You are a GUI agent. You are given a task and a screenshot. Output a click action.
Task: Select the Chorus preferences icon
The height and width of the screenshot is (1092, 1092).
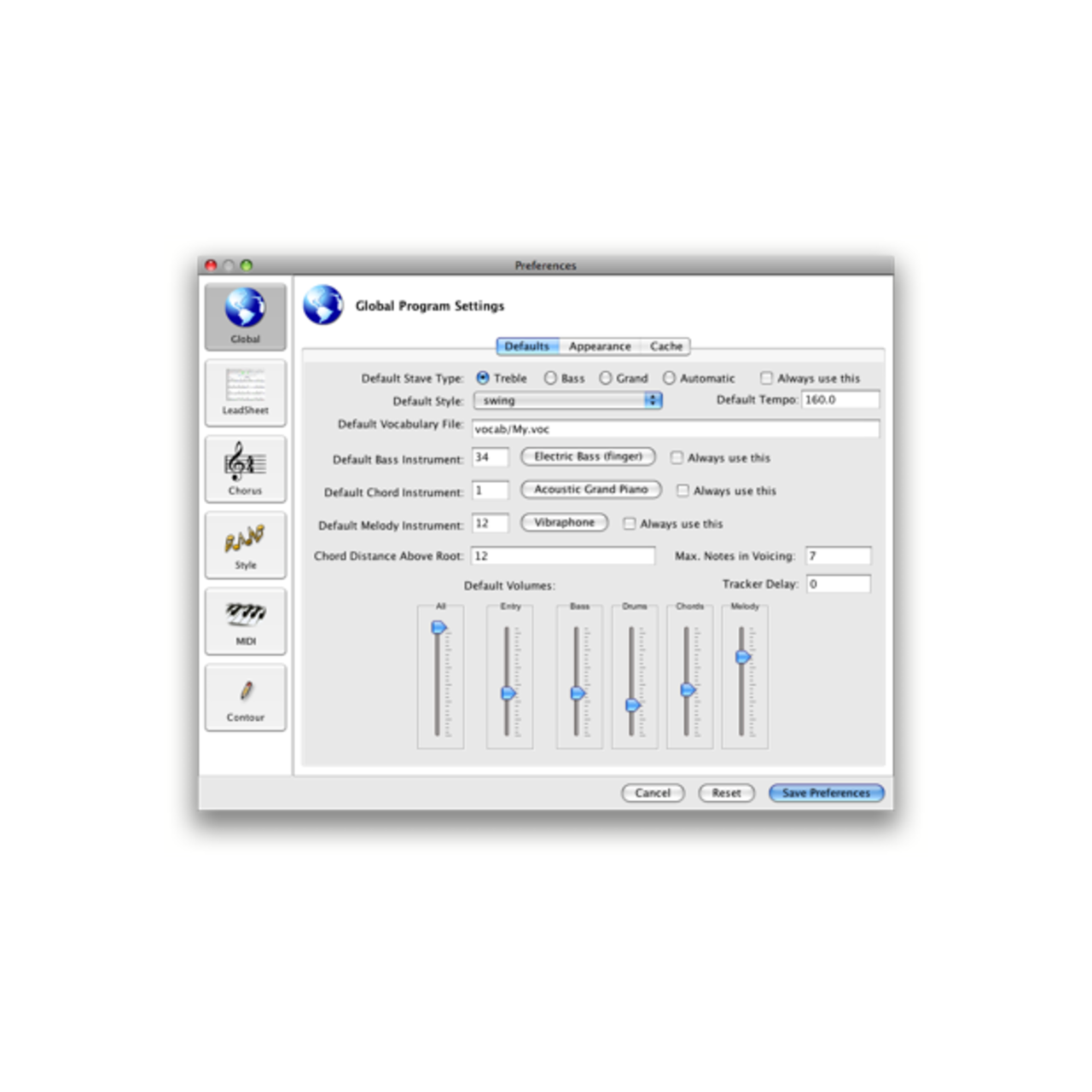click(245, 468)
